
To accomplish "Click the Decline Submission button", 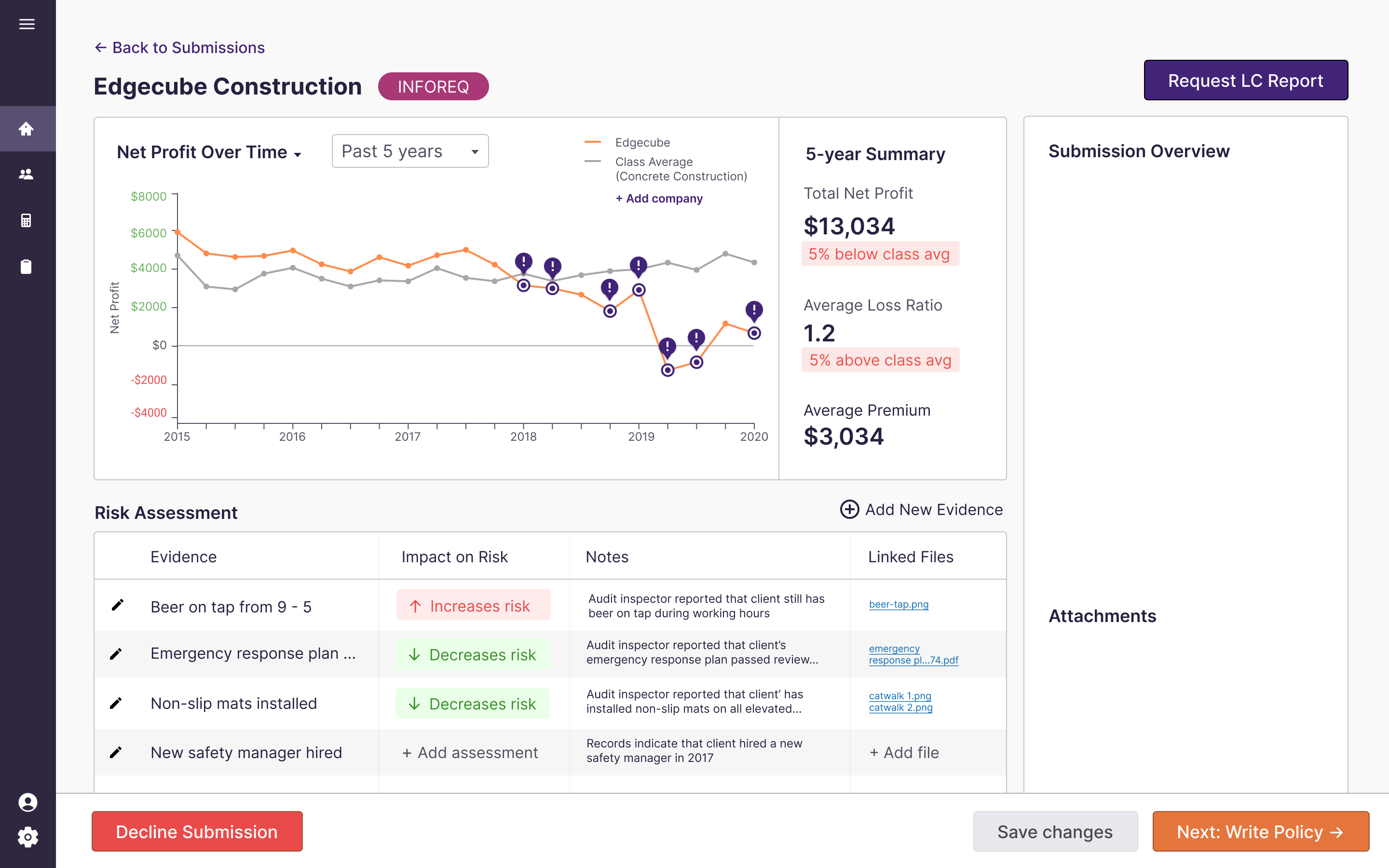I will (x=197, y=831).
